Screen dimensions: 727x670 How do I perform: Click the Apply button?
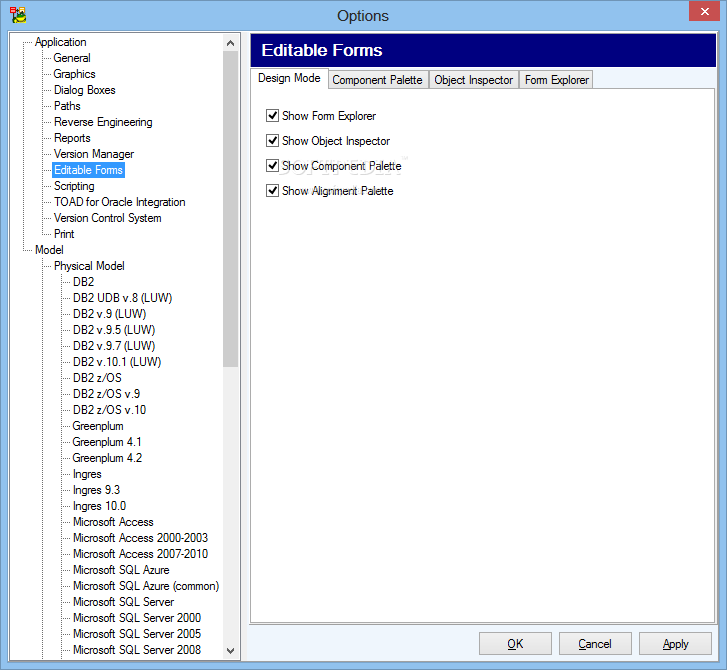(675, 644)
